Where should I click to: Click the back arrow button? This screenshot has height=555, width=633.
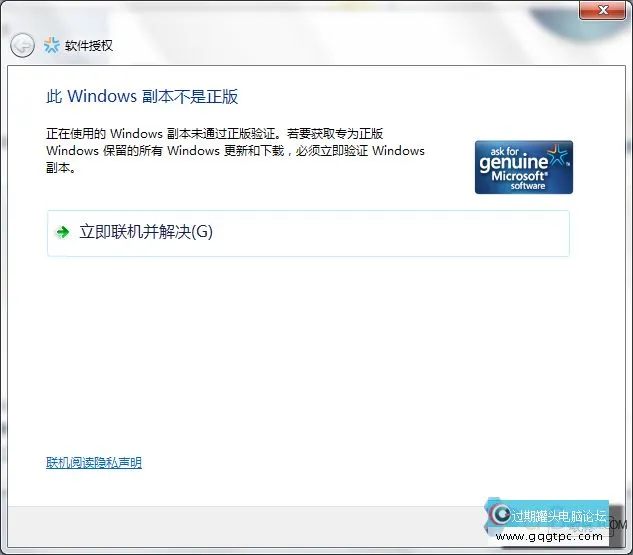22,45
